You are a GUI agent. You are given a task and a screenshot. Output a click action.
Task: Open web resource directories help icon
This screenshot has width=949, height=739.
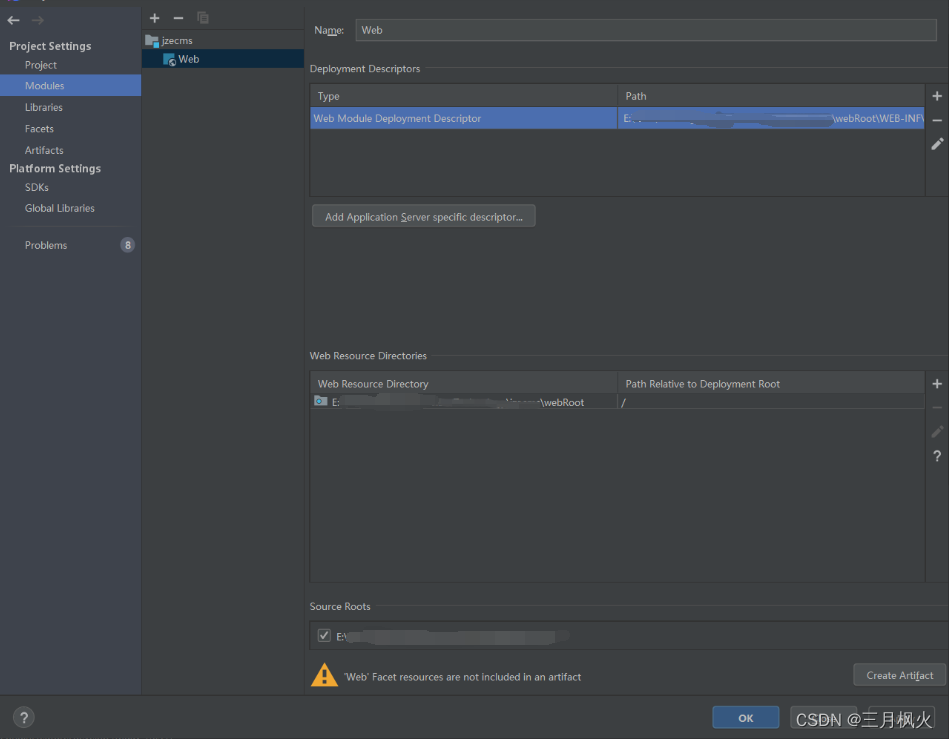coord(937,456)
